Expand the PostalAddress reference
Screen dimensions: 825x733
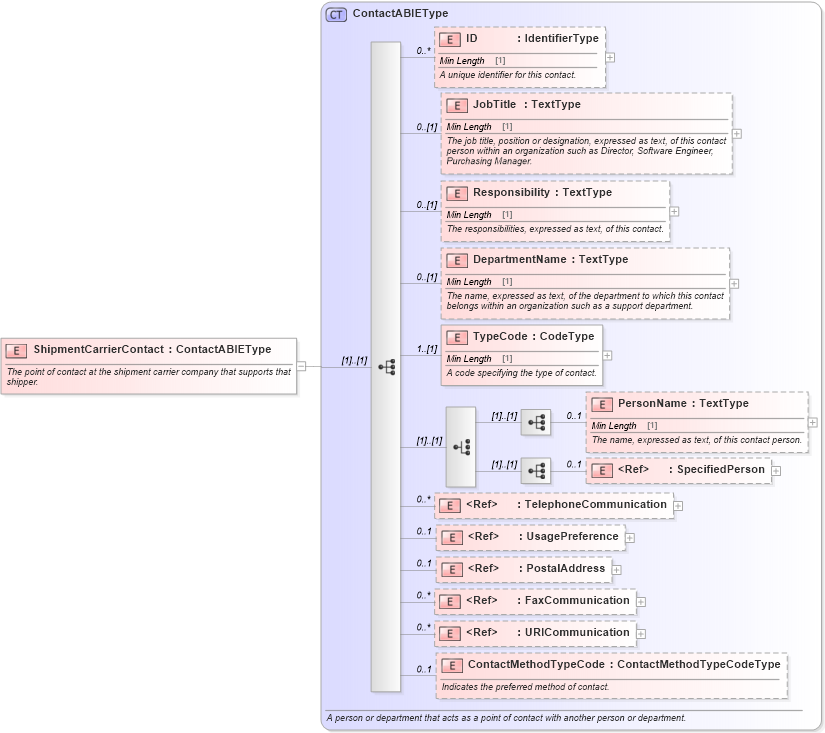click(x=618, y=568)
